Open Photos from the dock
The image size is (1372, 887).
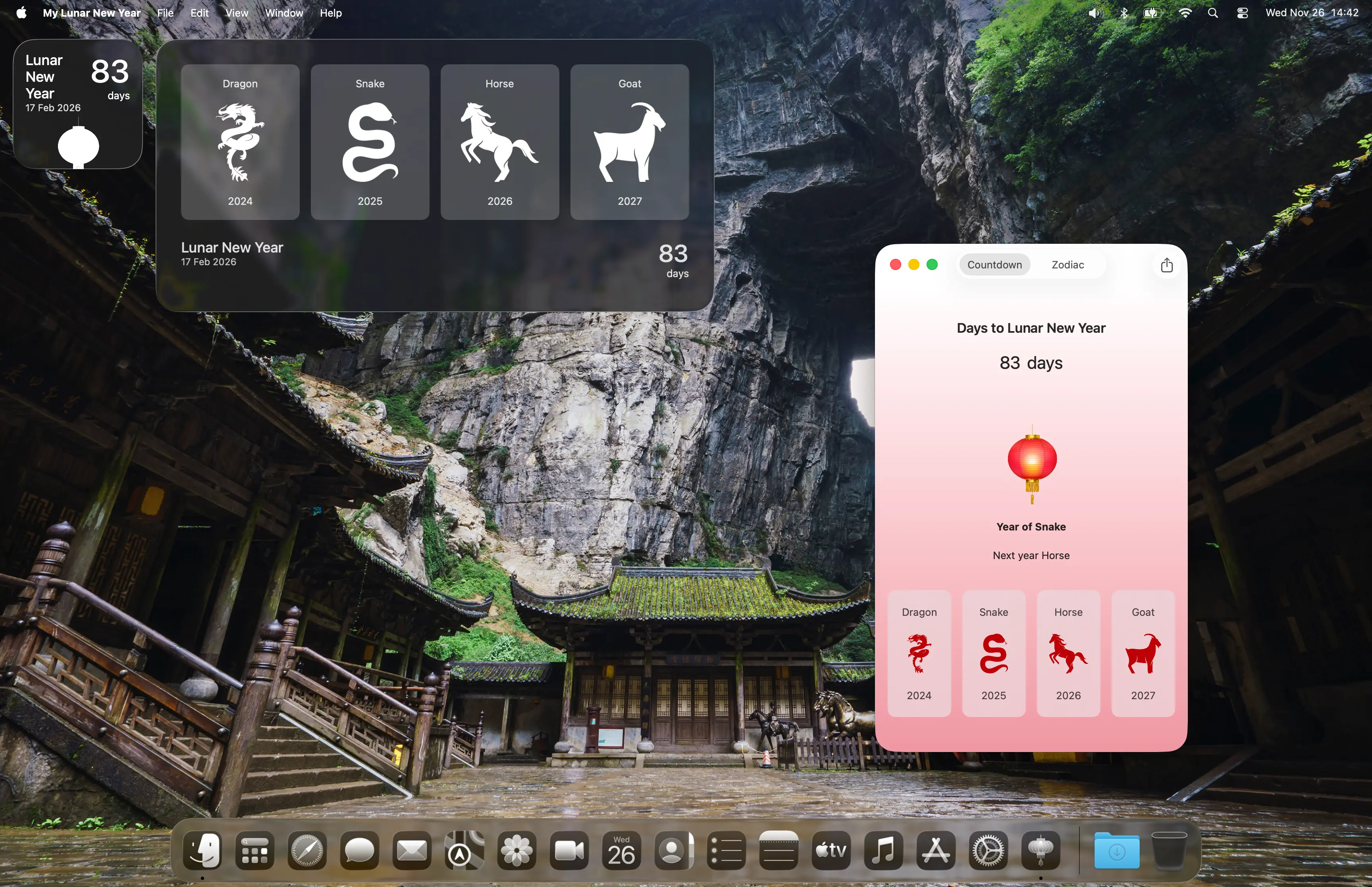point(516,850)
